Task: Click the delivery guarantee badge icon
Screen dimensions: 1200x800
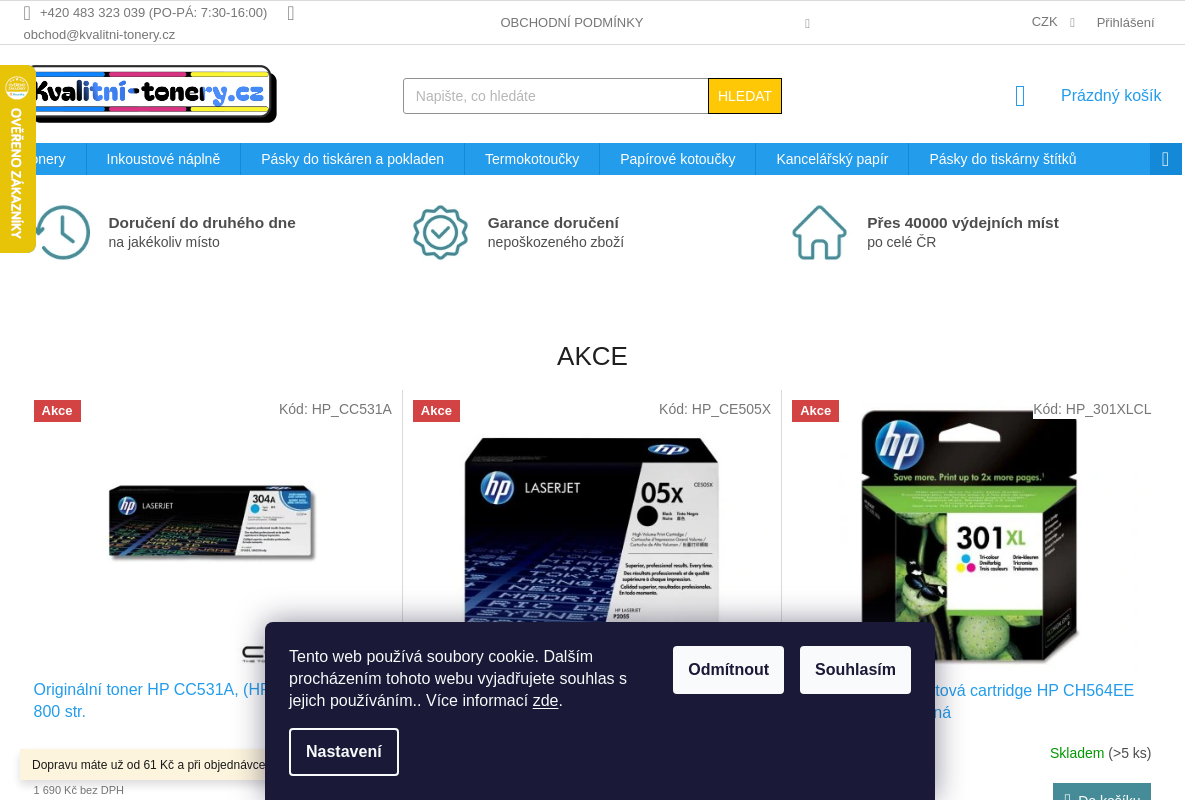Action: click(x=440, y=232)
